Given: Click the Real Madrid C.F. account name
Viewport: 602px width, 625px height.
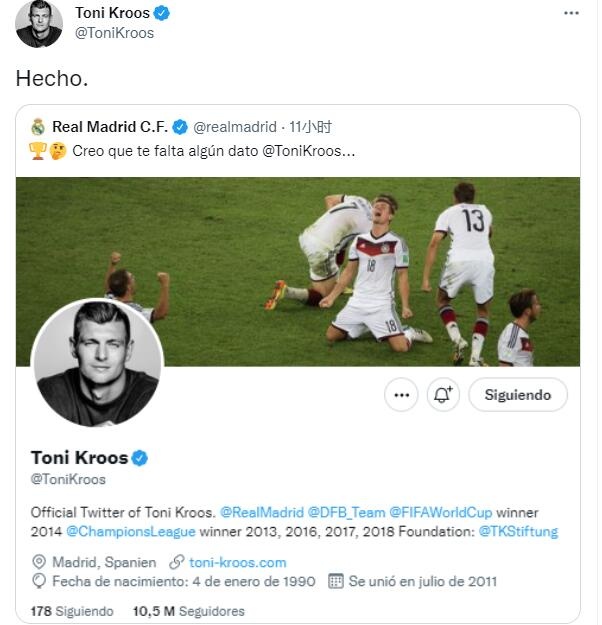Looking at the screenshot, I should click(x=111, y=127).
